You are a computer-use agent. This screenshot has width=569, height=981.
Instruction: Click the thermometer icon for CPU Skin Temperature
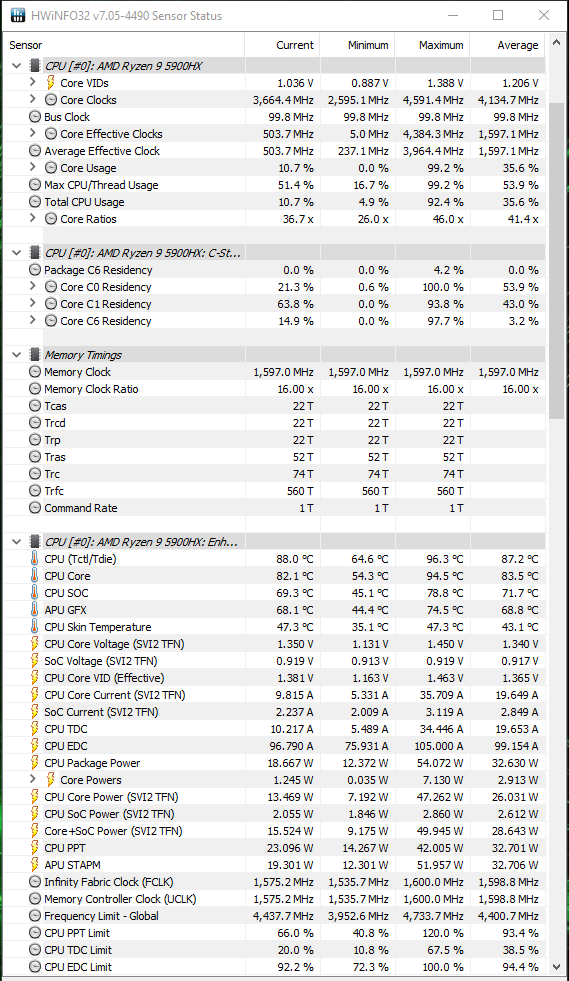[x=34, y=626]
